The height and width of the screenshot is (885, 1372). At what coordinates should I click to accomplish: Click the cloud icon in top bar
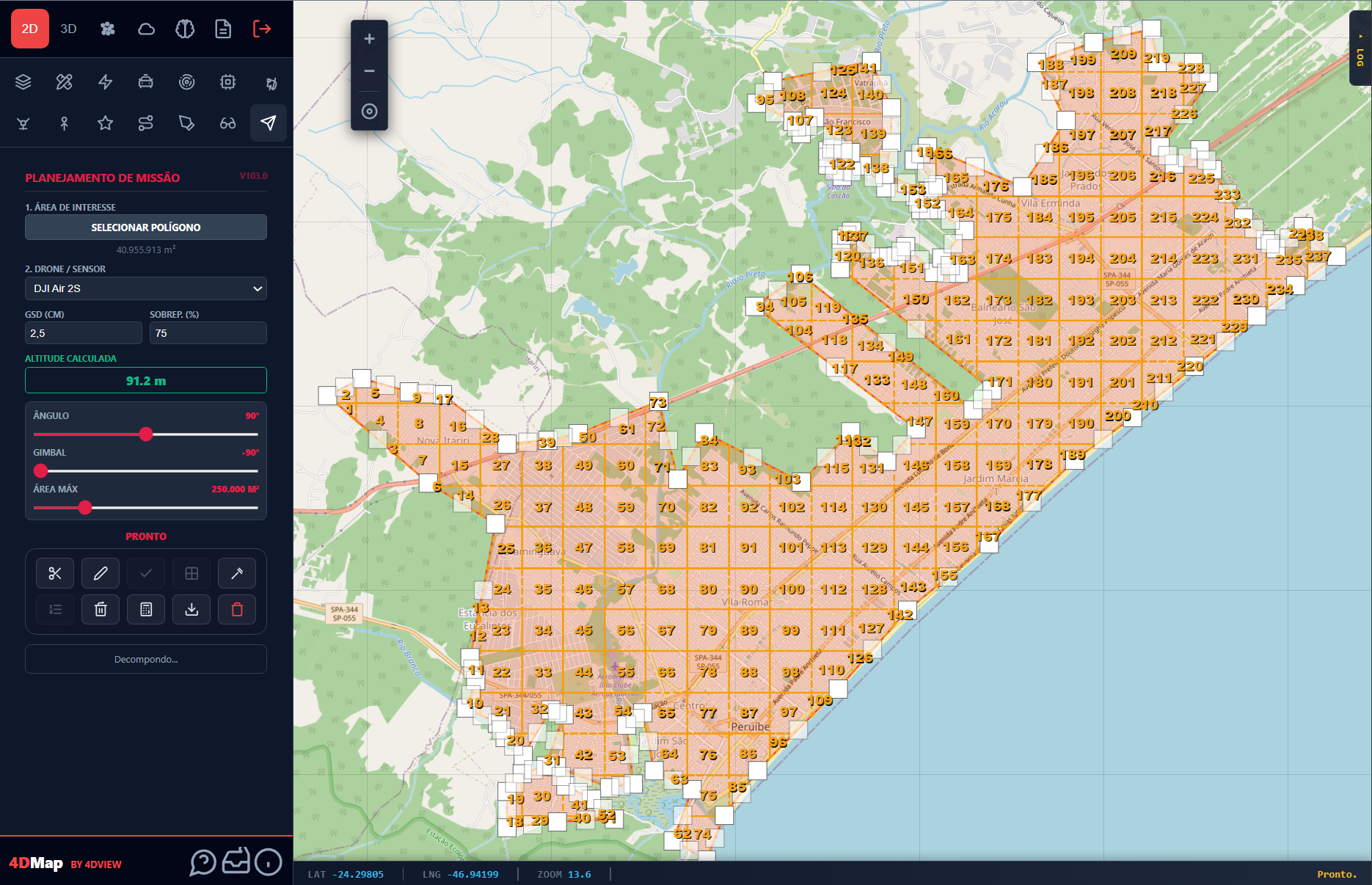point(146,29)
